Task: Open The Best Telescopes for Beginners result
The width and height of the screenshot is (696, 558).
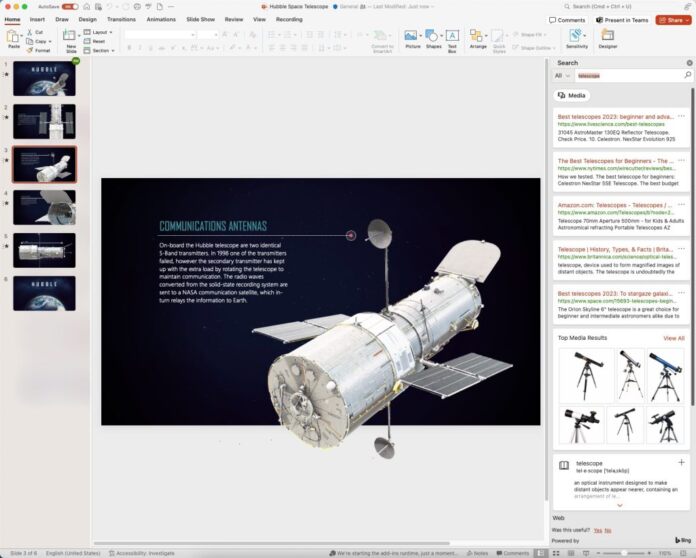Action: 616,161
